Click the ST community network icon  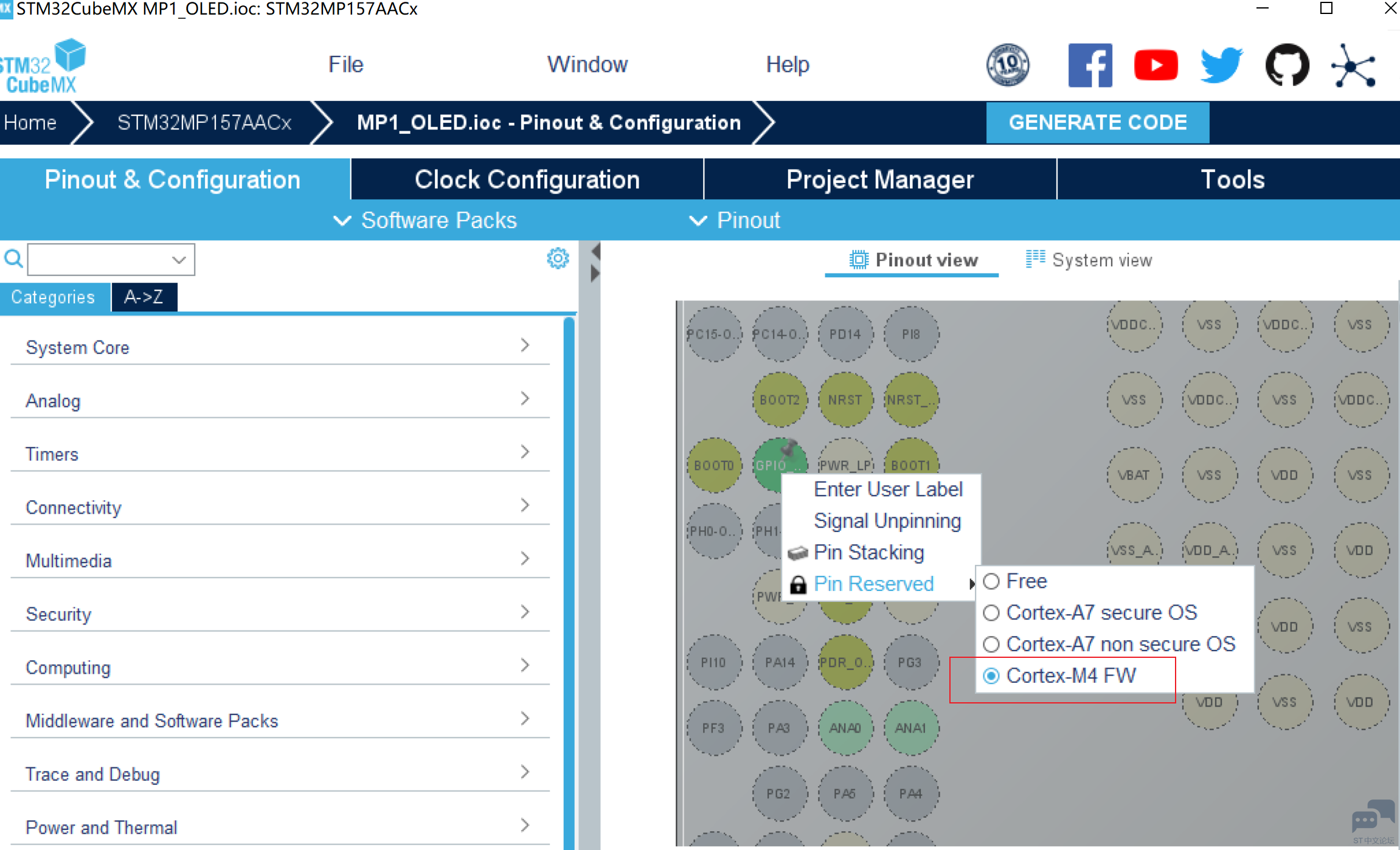1353,65
